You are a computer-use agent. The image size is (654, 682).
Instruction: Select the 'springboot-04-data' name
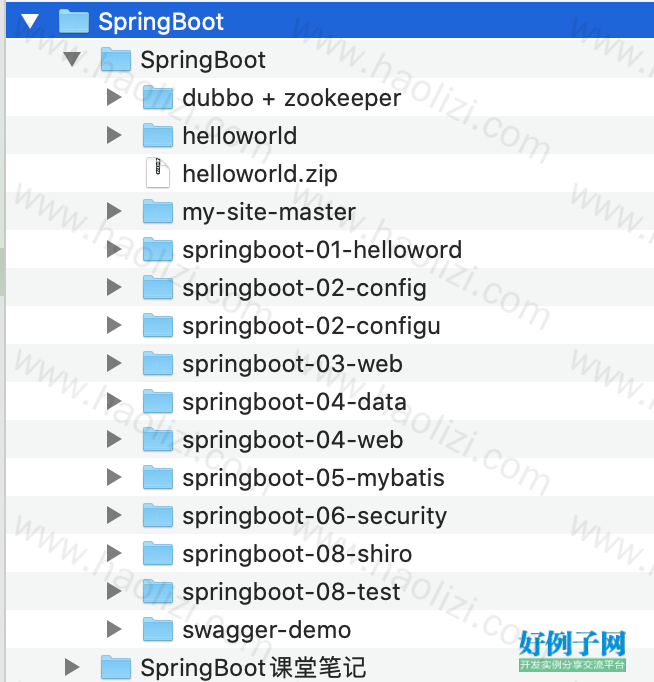pyautogui.click(x=294, y=402)
